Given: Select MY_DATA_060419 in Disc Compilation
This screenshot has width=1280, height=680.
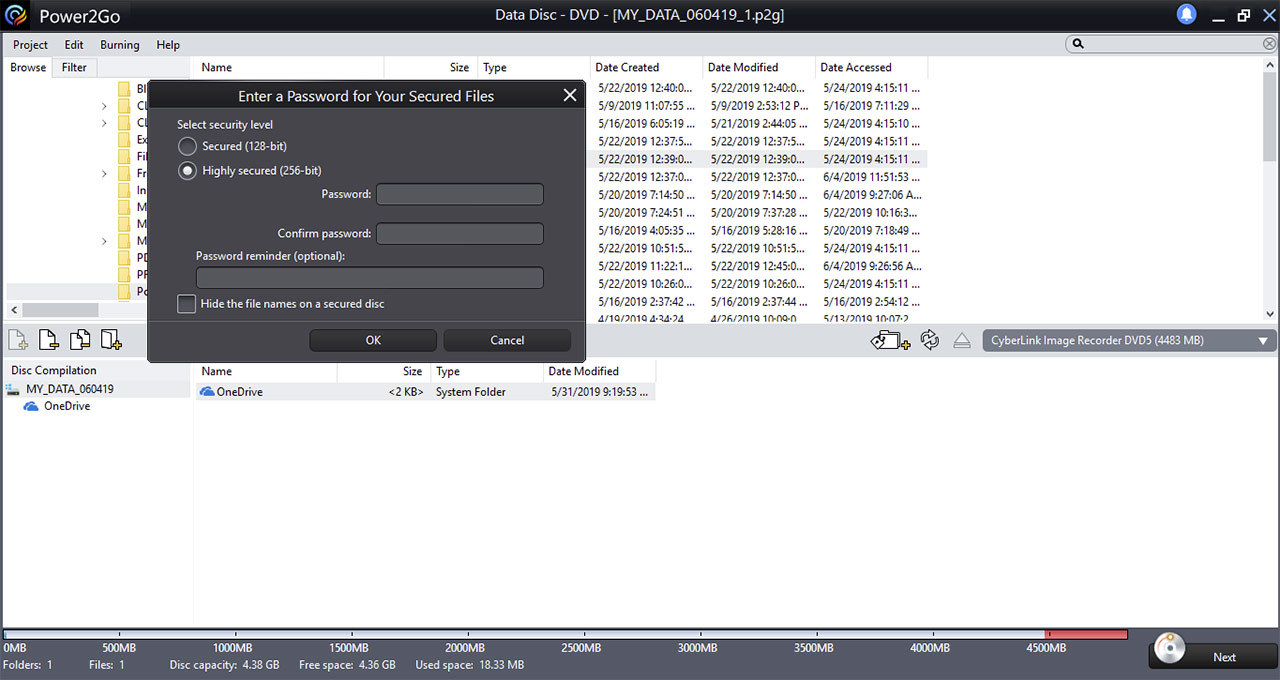Looking at the screenshot, I should (x=69, y=389).
